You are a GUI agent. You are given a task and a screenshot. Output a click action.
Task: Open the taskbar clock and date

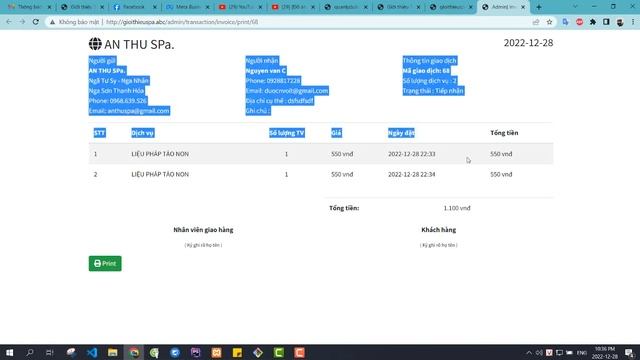(x=604, y=352)
